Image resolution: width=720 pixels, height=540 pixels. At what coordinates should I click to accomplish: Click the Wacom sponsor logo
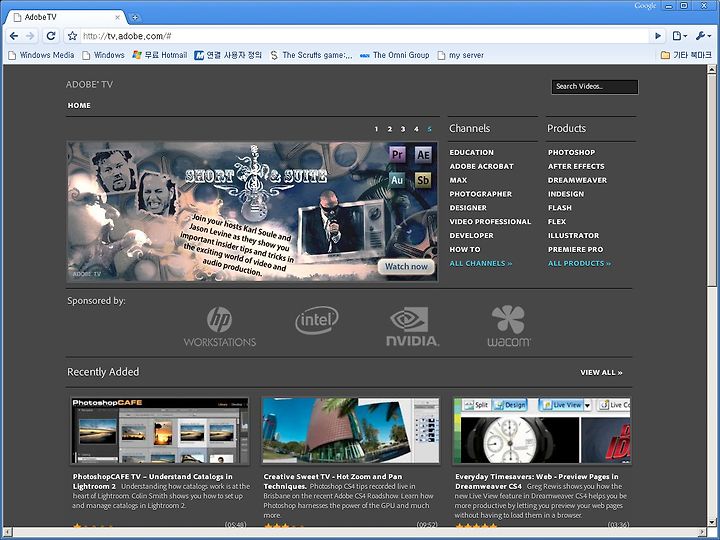point(509,326)
